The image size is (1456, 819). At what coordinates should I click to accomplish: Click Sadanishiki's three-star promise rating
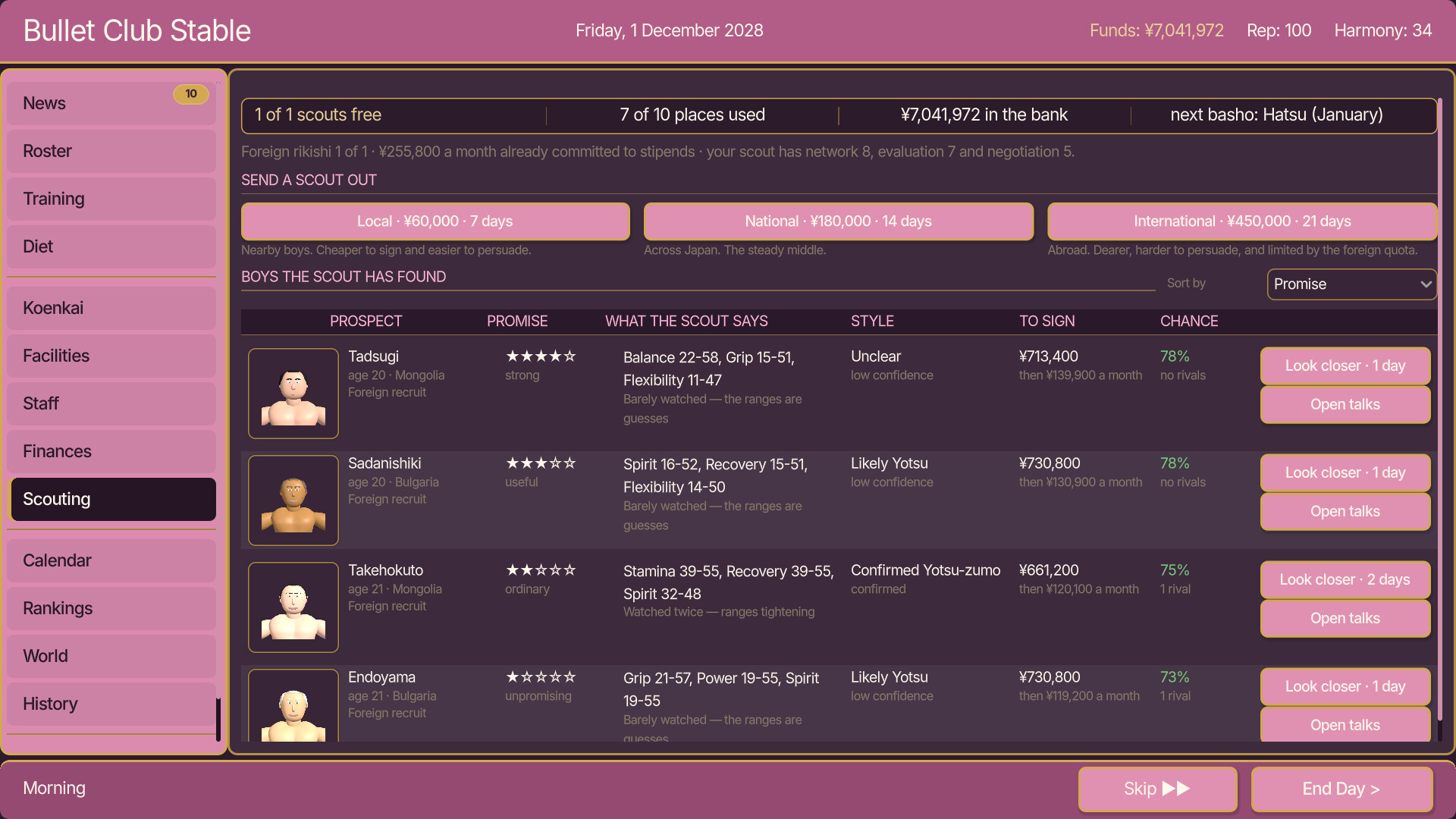(x=541, y=463)
